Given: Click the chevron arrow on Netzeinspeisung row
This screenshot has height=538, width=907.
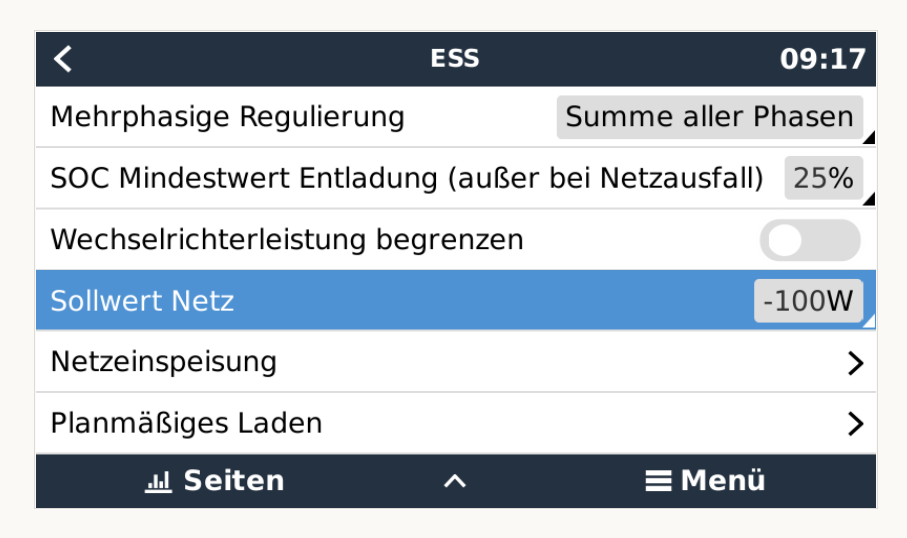Looking at the screenshot, I should (856, 363).
